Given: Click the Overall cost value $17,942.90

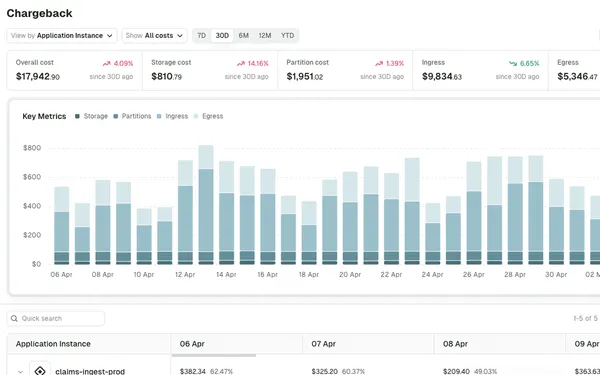Looking at the screenshot, I should tap(38, 77).
